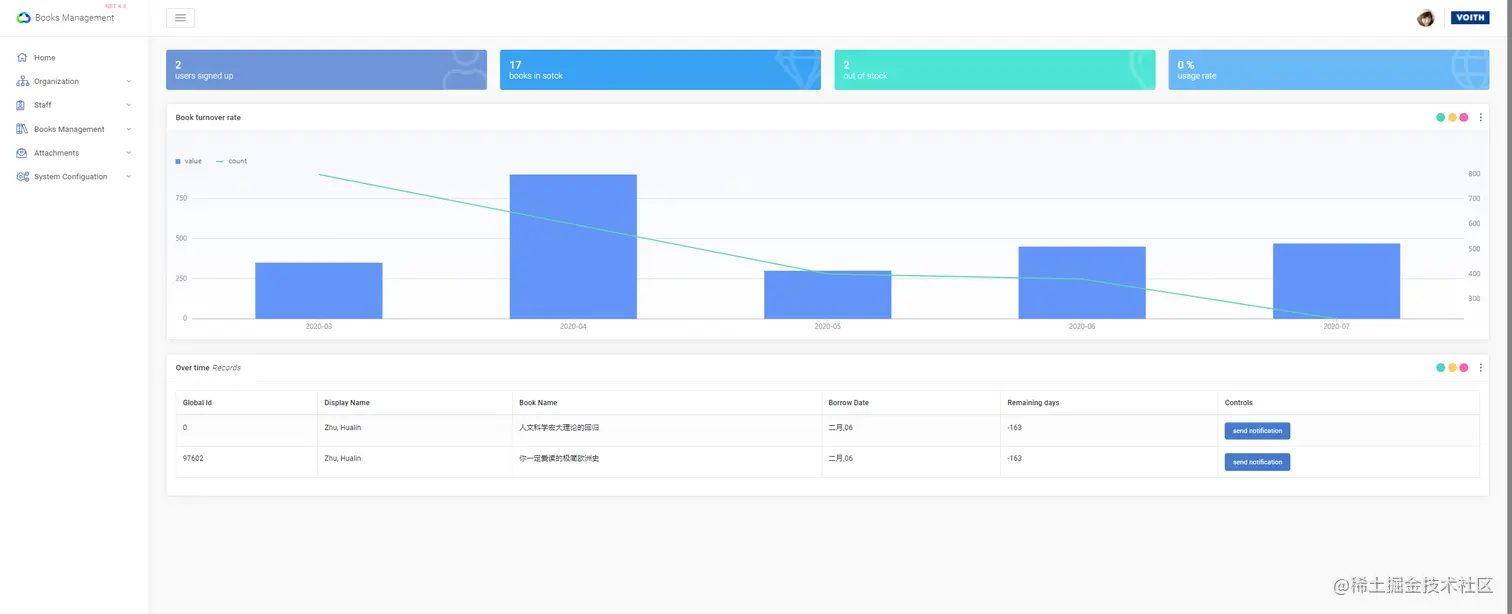Viewport: 1512px width, 614px height.
Task: Click teal dot on Over time Records card
Action: tap(1441, 367)
